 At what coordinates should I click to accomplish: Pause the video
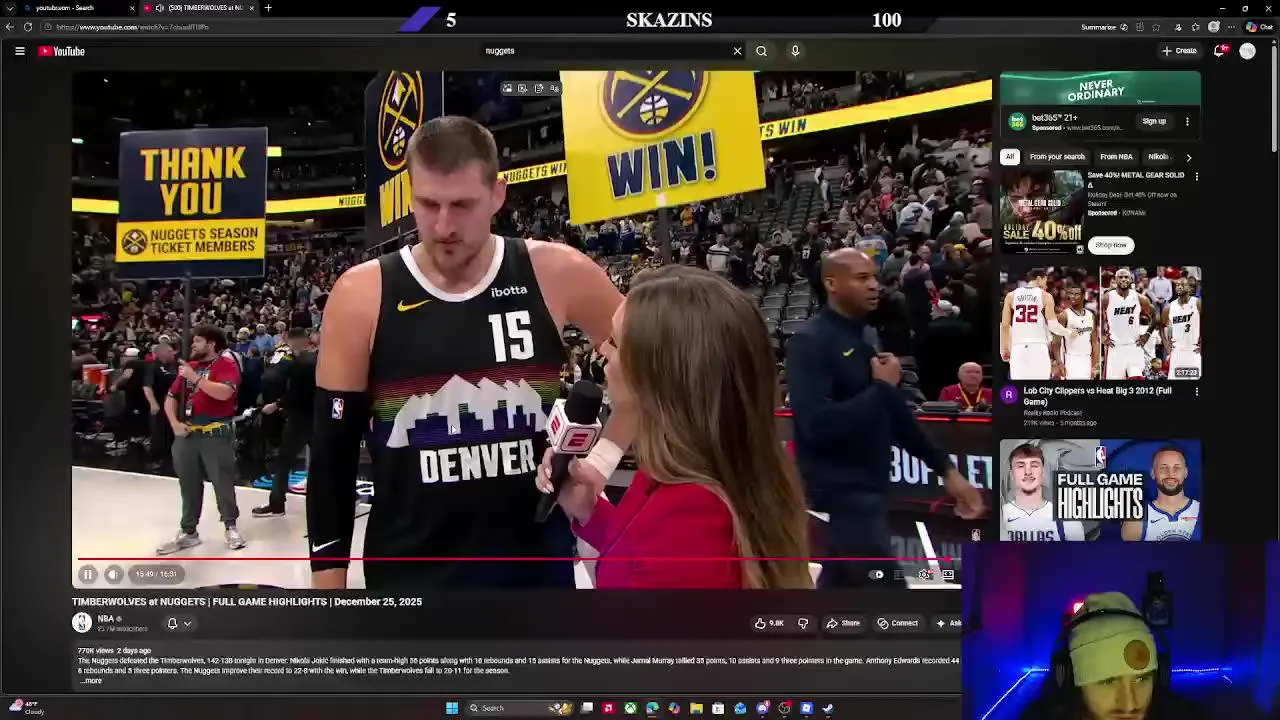pos(87,574)
